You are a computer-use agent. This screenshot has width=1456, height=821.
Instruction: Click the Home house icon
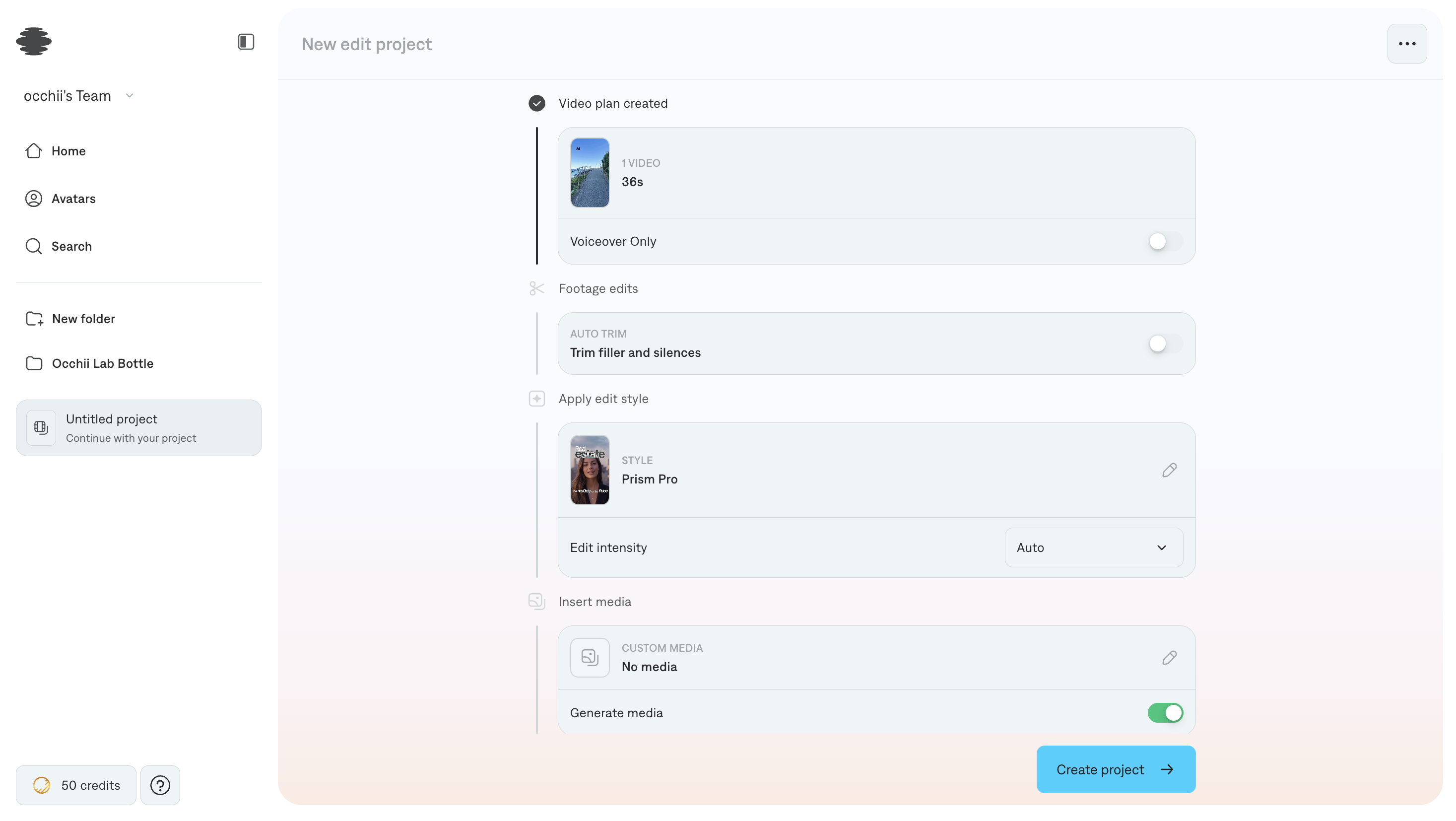click(34, 151)
